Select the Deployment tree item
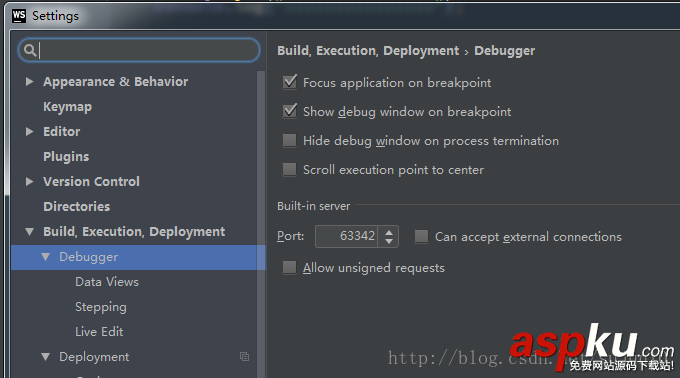680x378 pixels. (94, 357)
